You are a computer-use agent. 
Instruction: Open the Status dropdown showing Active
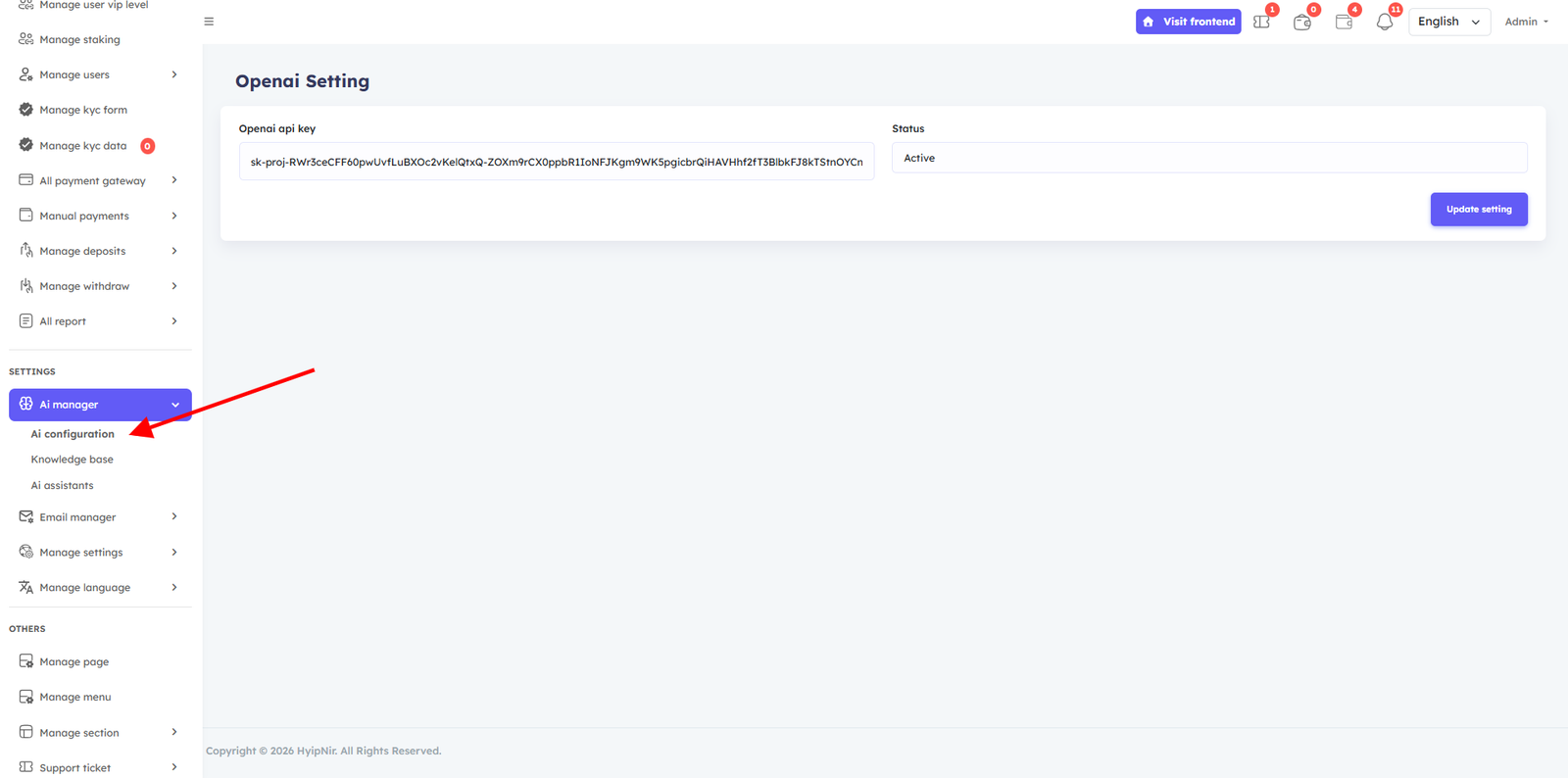tap(1208, 158)
